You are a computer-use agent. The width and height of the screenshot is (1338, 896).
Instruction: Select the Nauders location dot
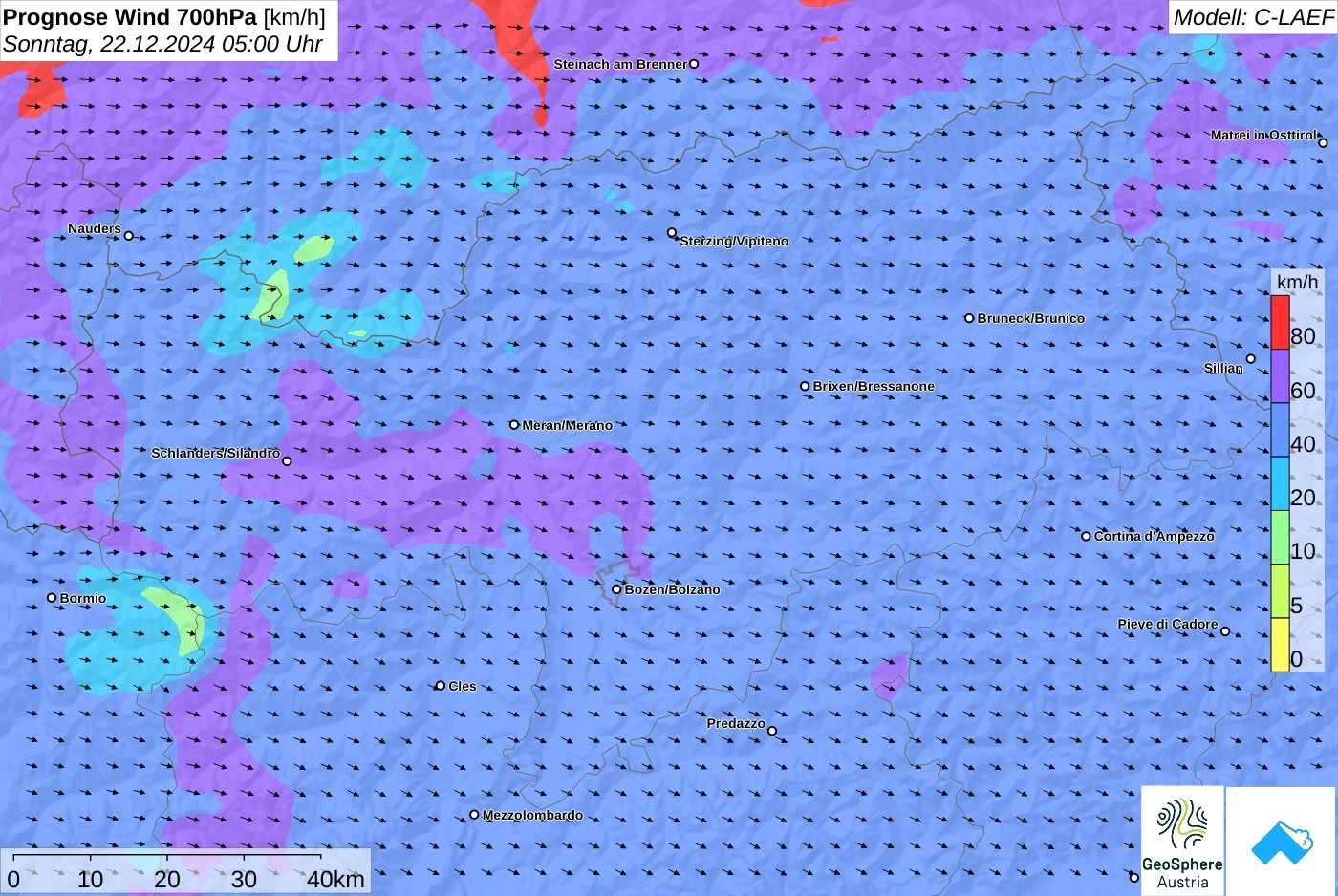pyautogui.click(x=128, y=235)
